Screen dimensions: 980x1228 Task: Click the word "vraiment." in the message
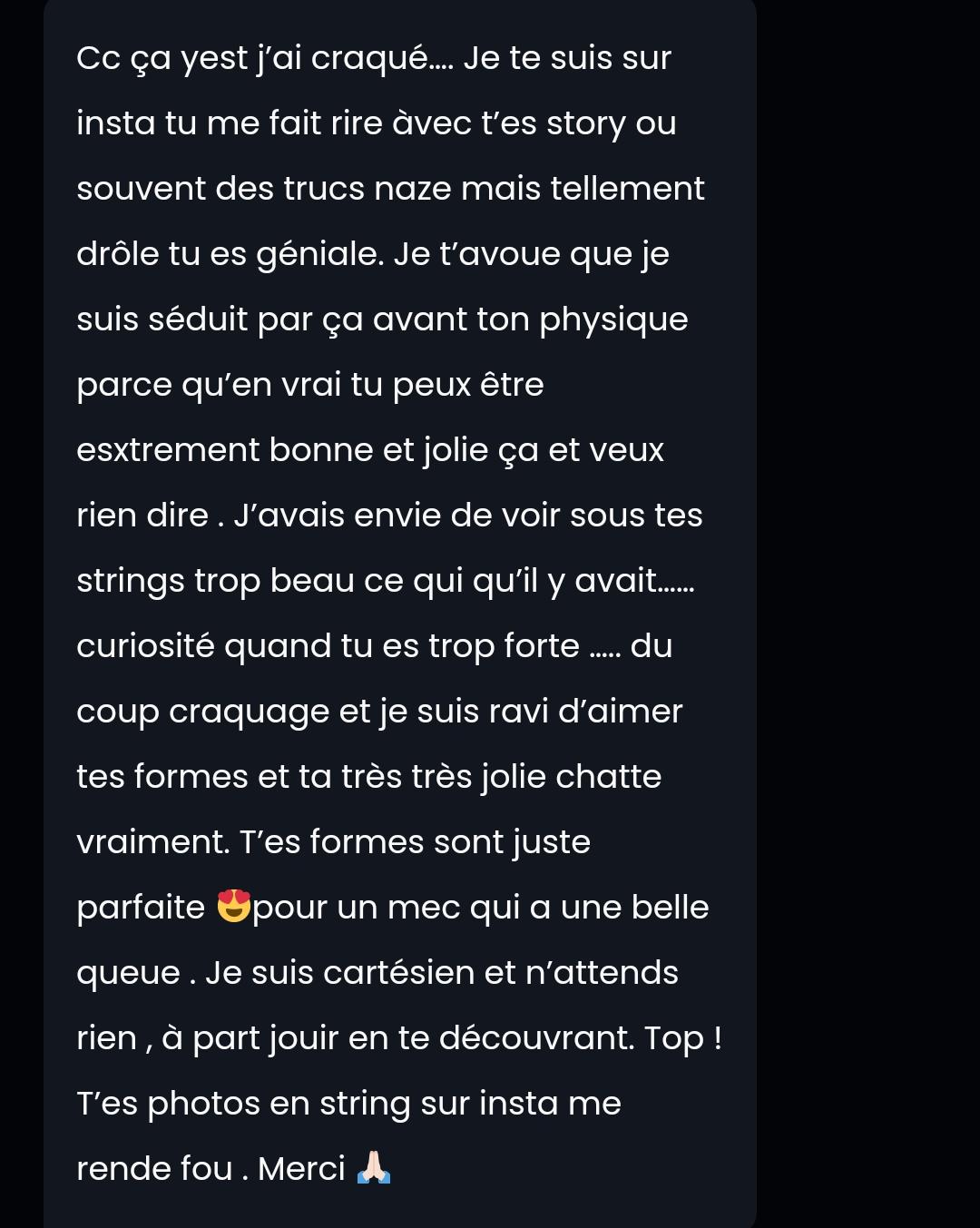point(153,842)
